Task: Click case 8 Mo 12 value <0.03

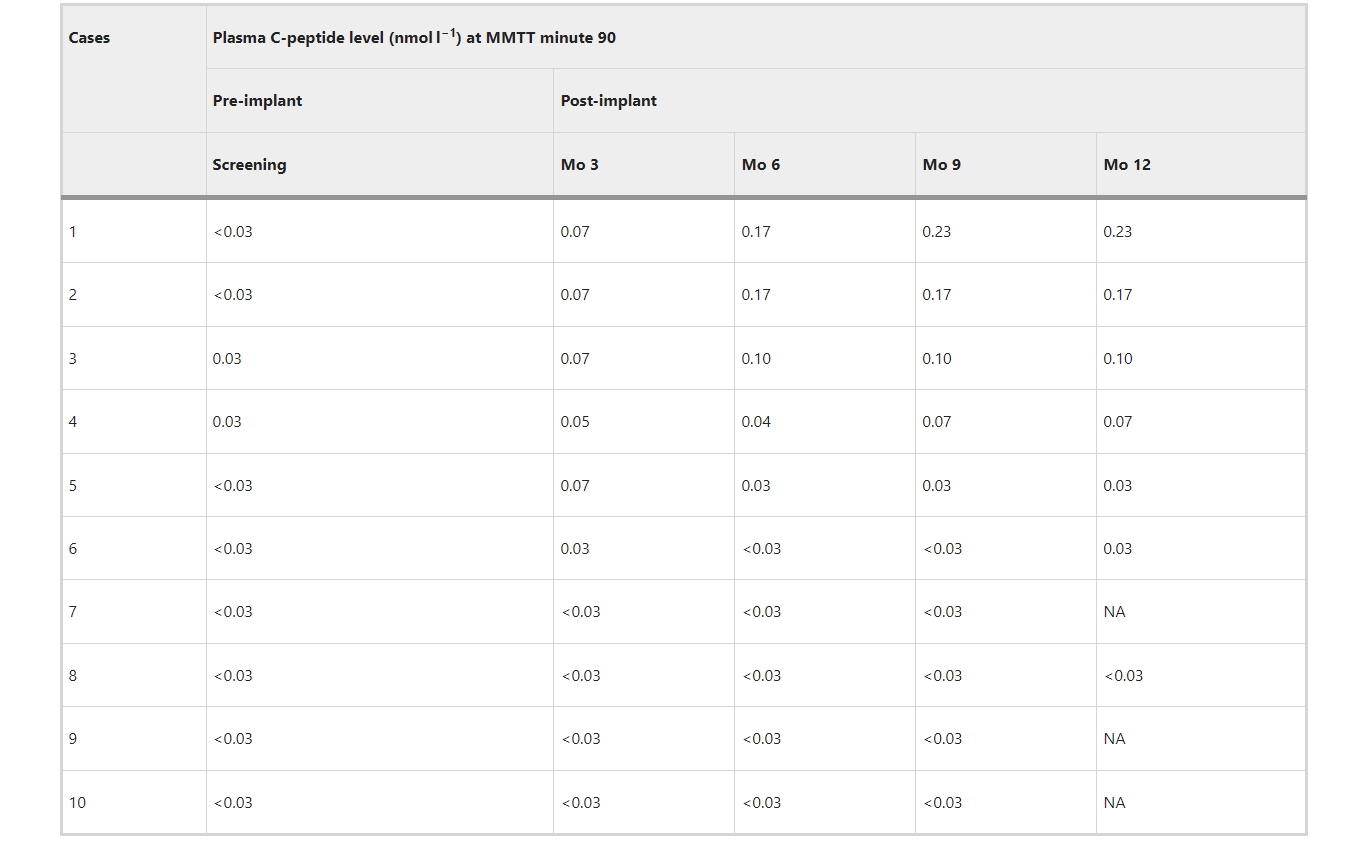Action: (x=1123, y=676)
